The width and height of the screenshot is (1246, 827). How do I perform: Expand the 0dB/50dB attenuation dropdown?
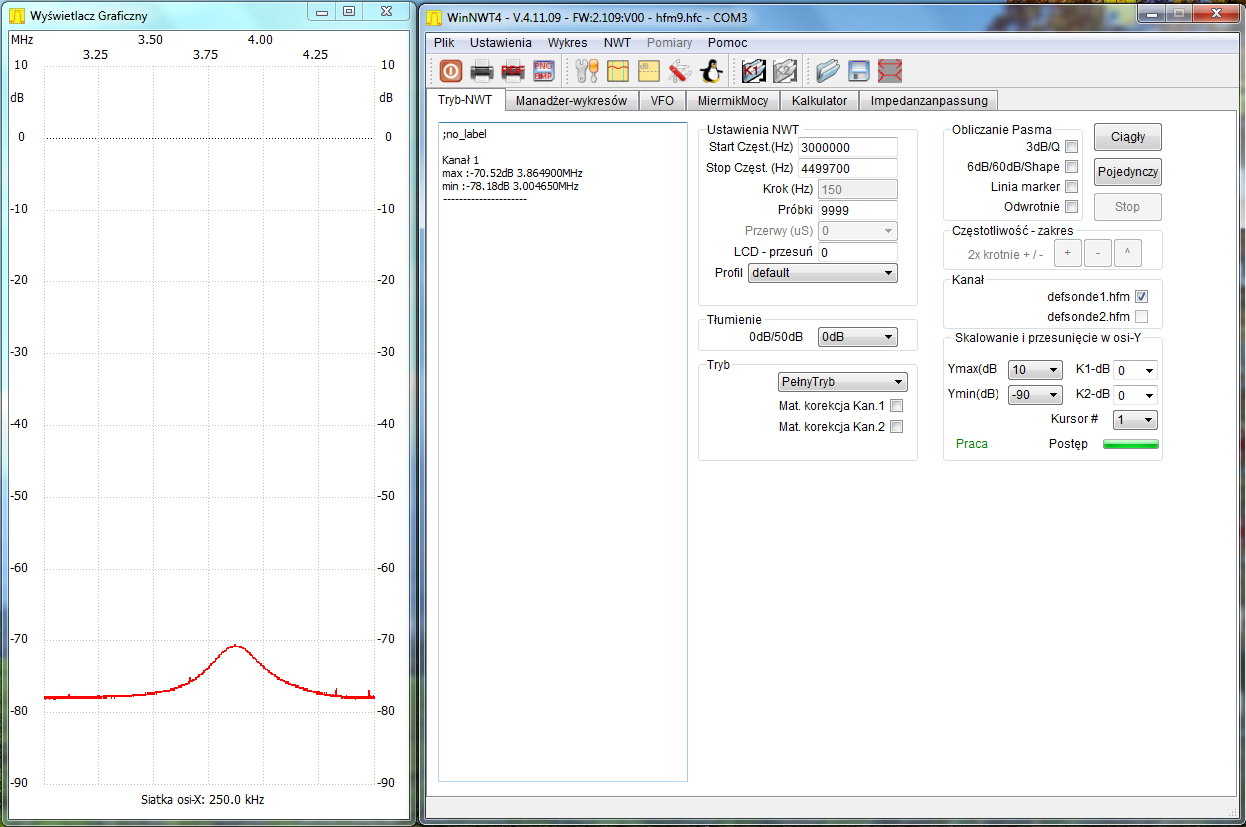(x=857, y=337)
